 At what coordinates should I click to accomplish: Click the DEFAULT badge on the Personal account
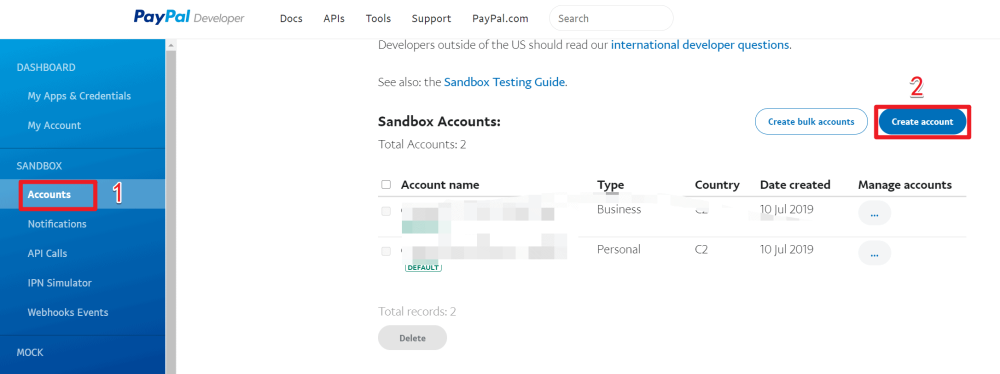pyautogui.click(x=423, y=267)
